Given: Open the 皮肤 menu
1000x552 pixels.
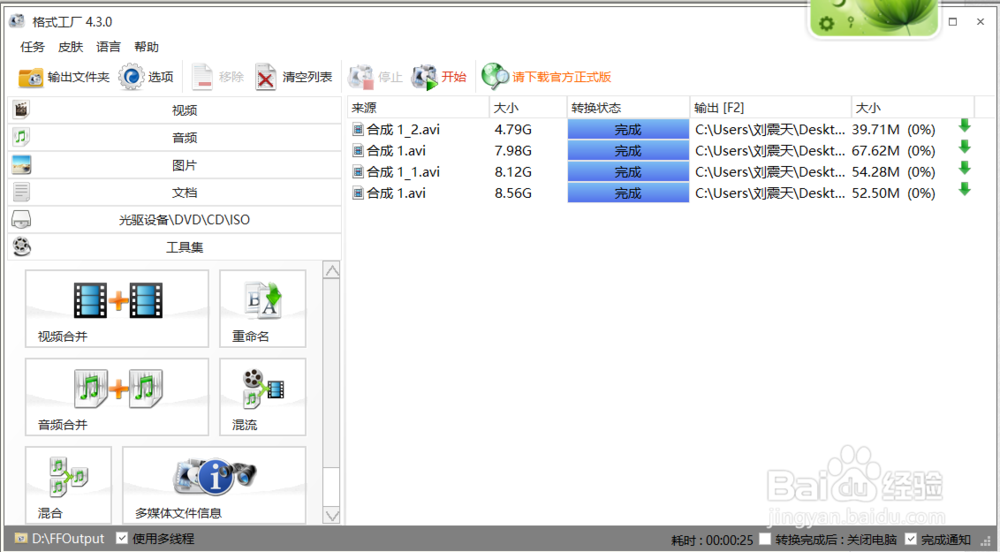Looking at the screenshot, I should click(70, 47).
